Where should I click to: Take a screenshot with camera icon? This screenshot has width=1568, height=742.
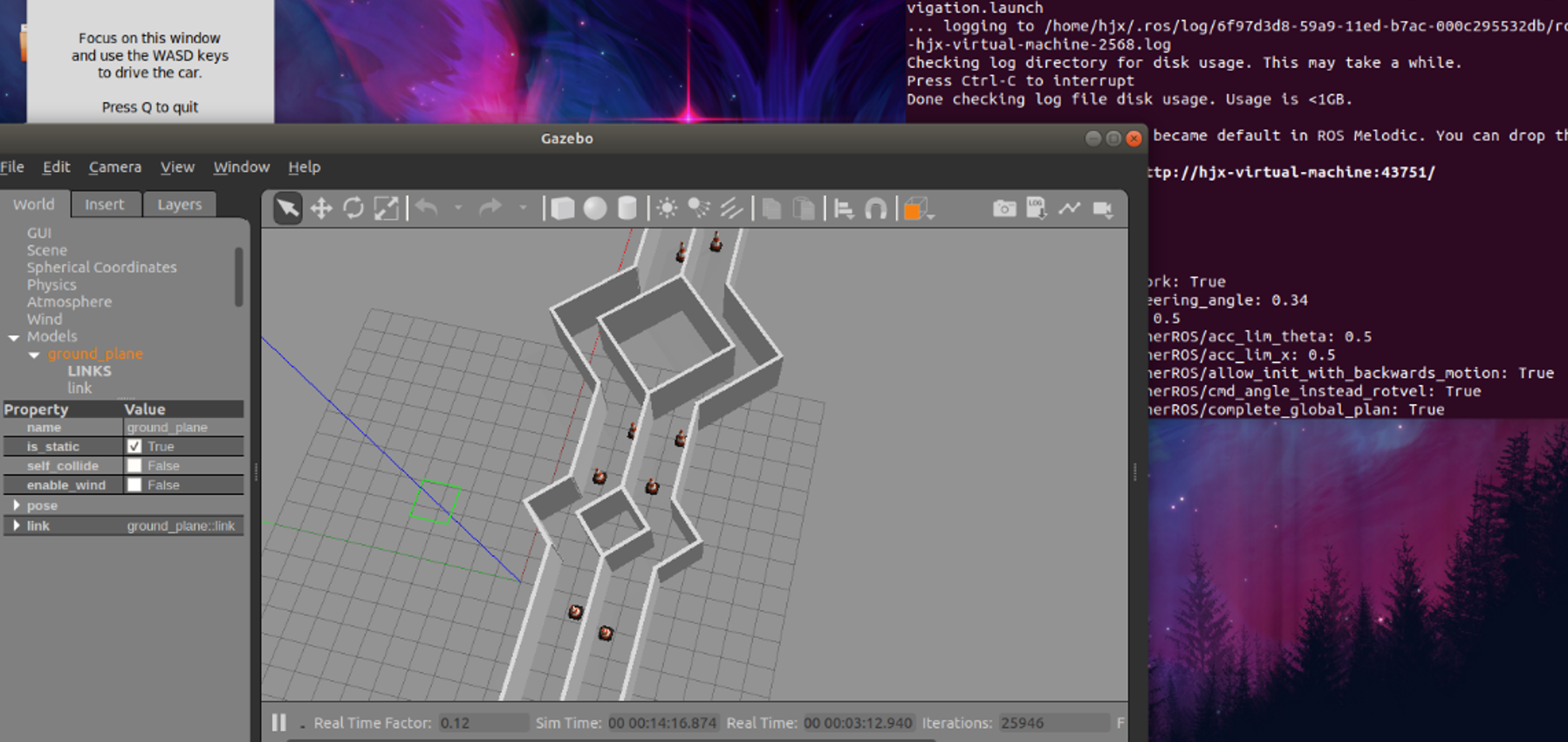(x=1004, y=208)
